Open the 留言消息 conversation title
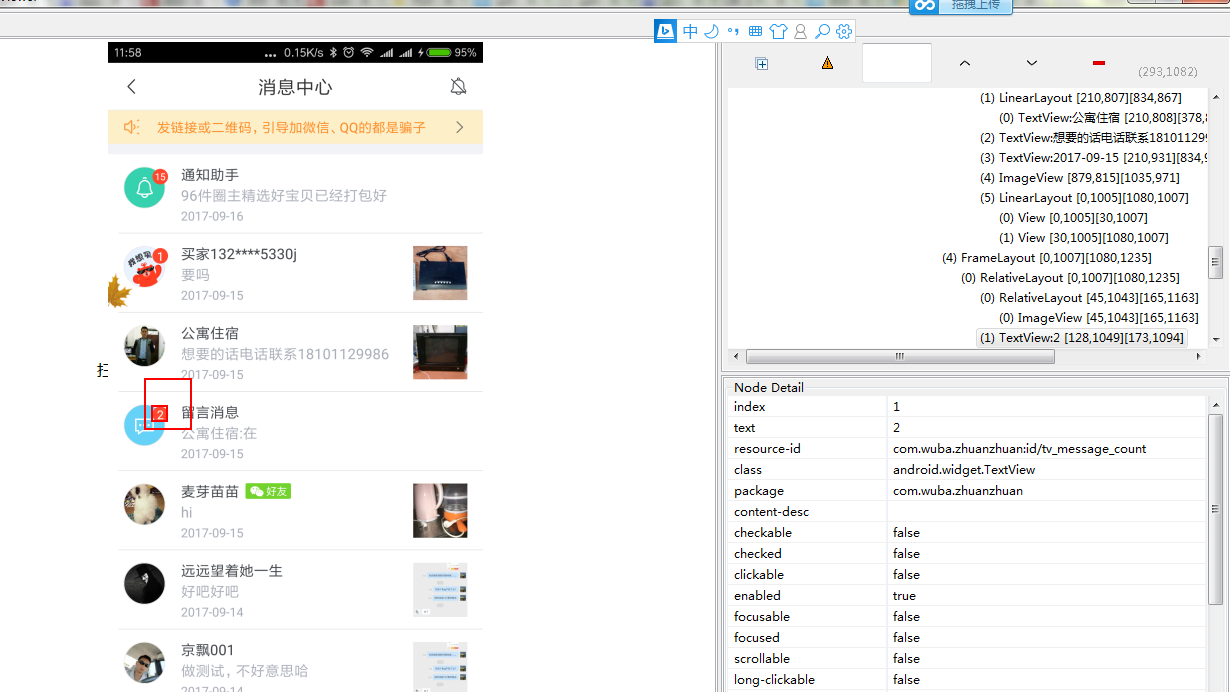 (210, 412)
